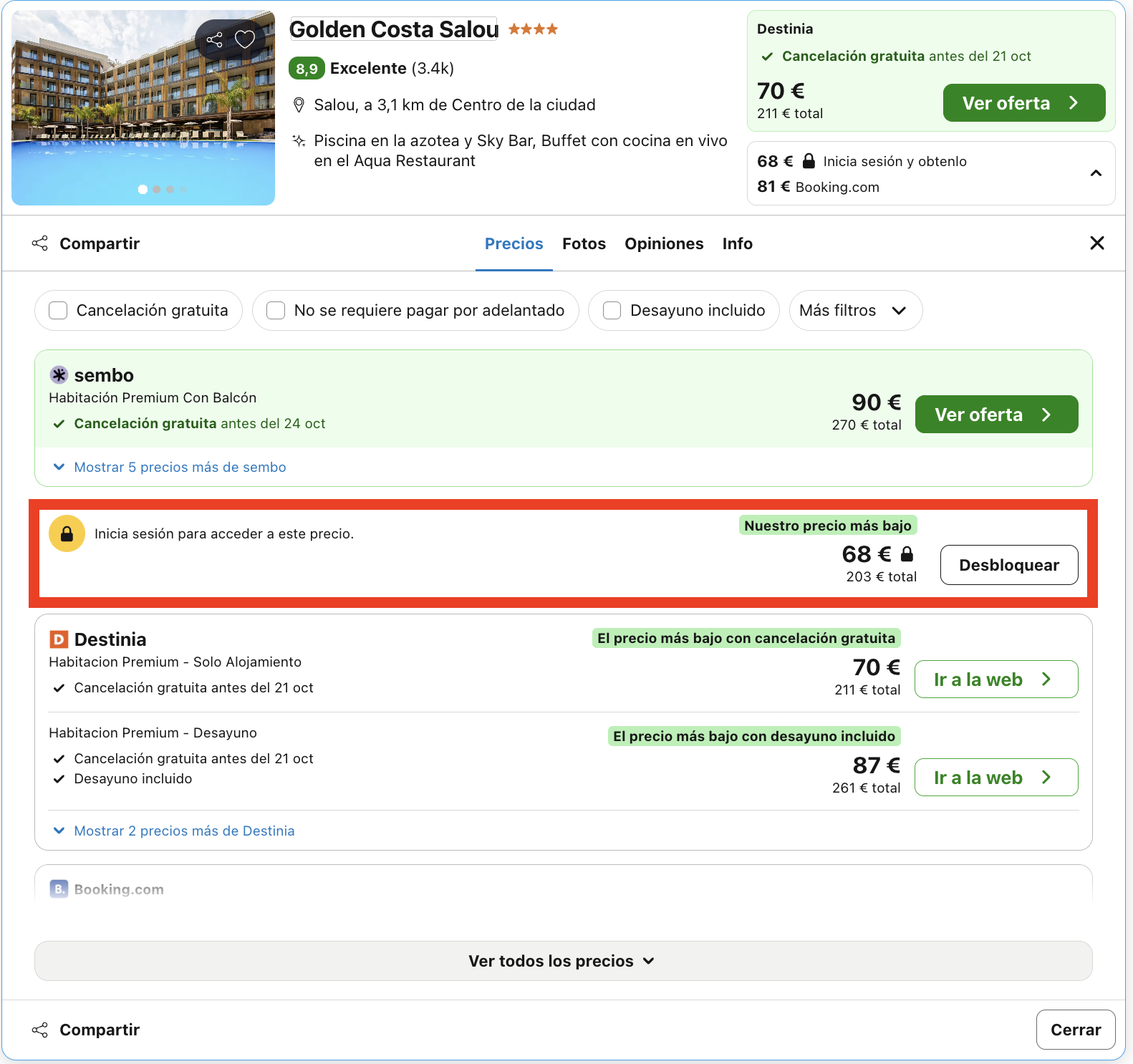Click the share icon on hotel photo
1133x1064 pixels.
click(214, 40)
